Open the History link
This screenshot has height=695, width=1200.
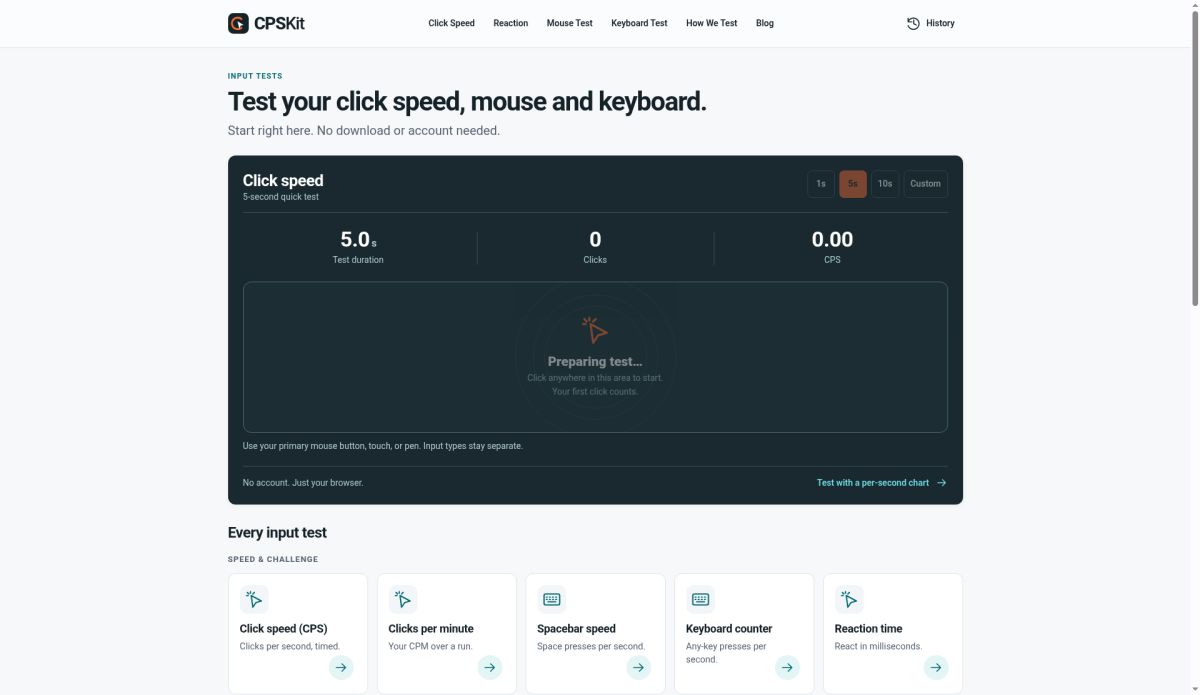click(930, 23)
